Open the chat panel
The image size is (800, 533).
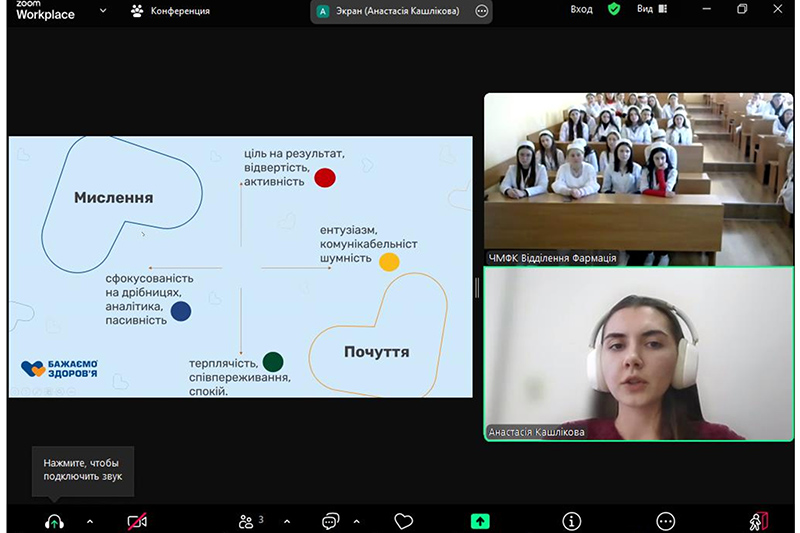(330, 521)
